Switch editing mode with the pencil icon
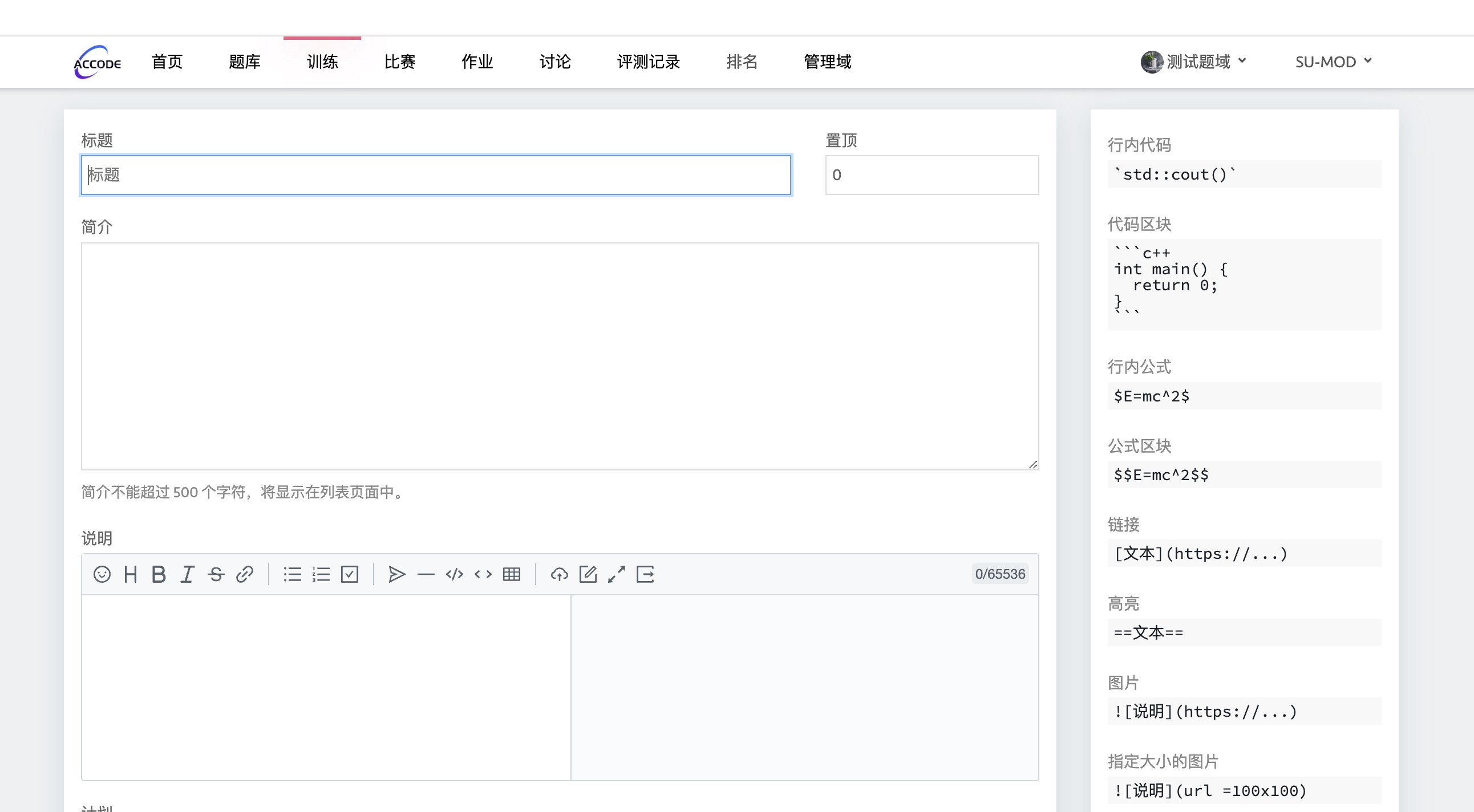 [588, 574]
